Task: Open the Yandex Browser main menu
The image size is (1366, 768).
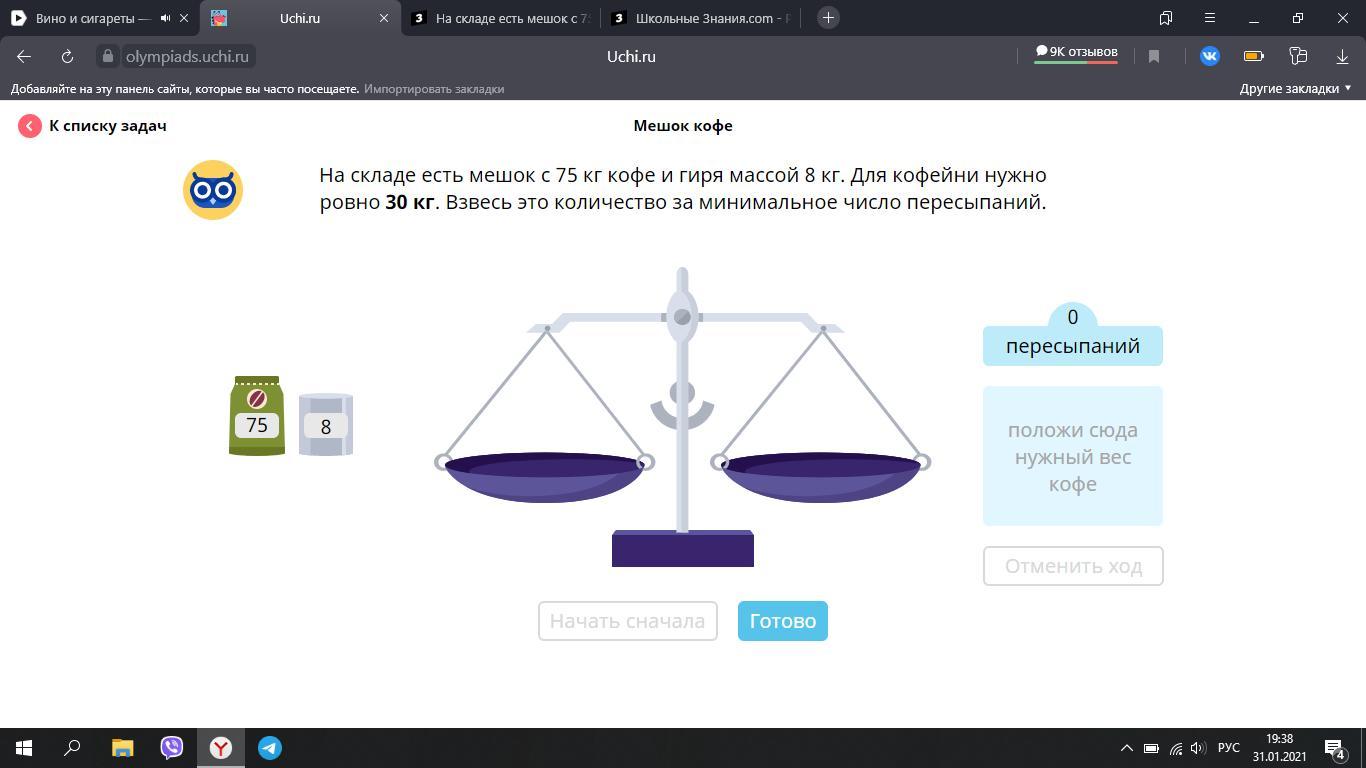Action: [1210, 18]
